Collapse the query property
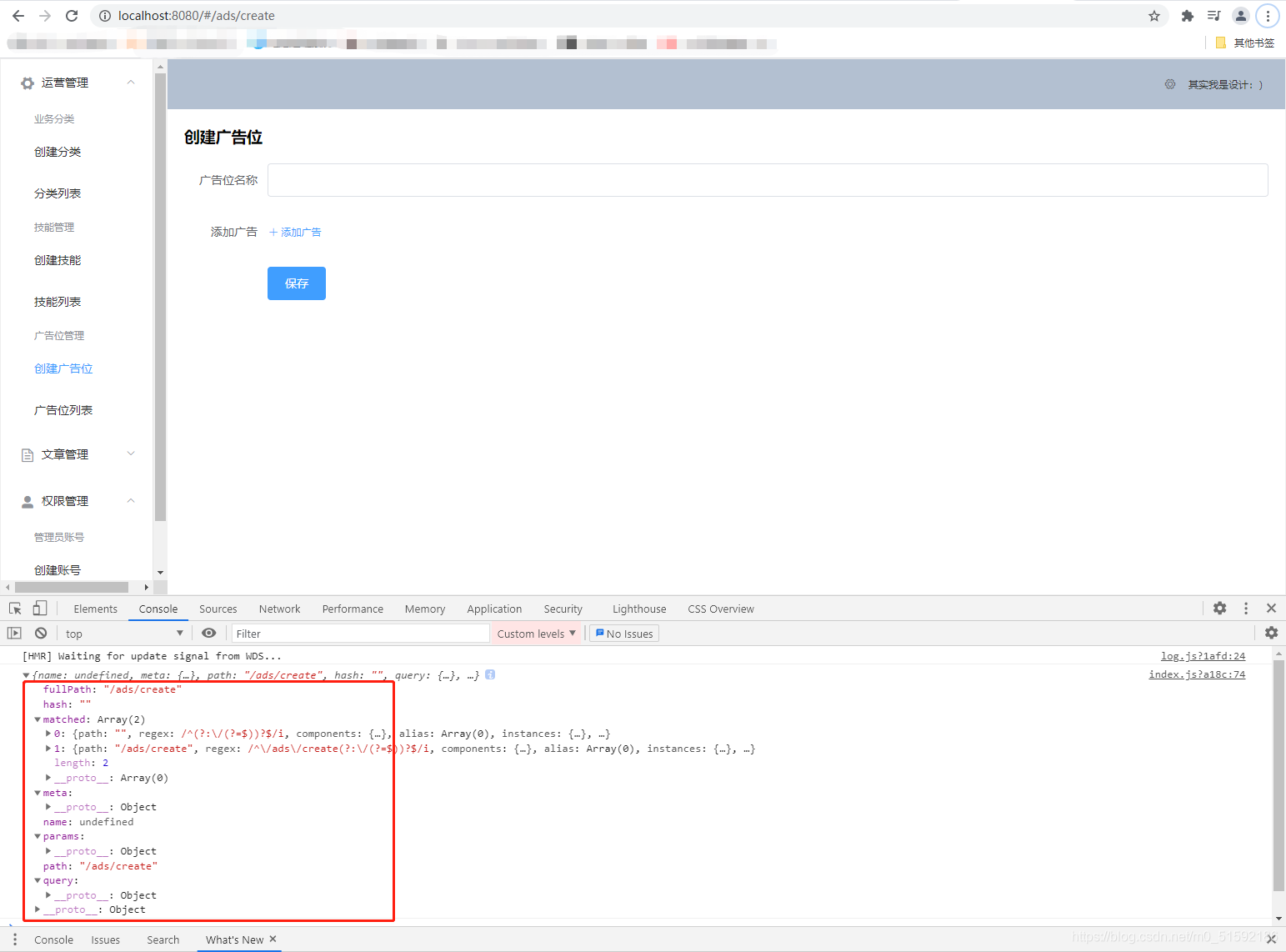The height and width of the screenshot is (952, 1286). click(x=38, y=880)
